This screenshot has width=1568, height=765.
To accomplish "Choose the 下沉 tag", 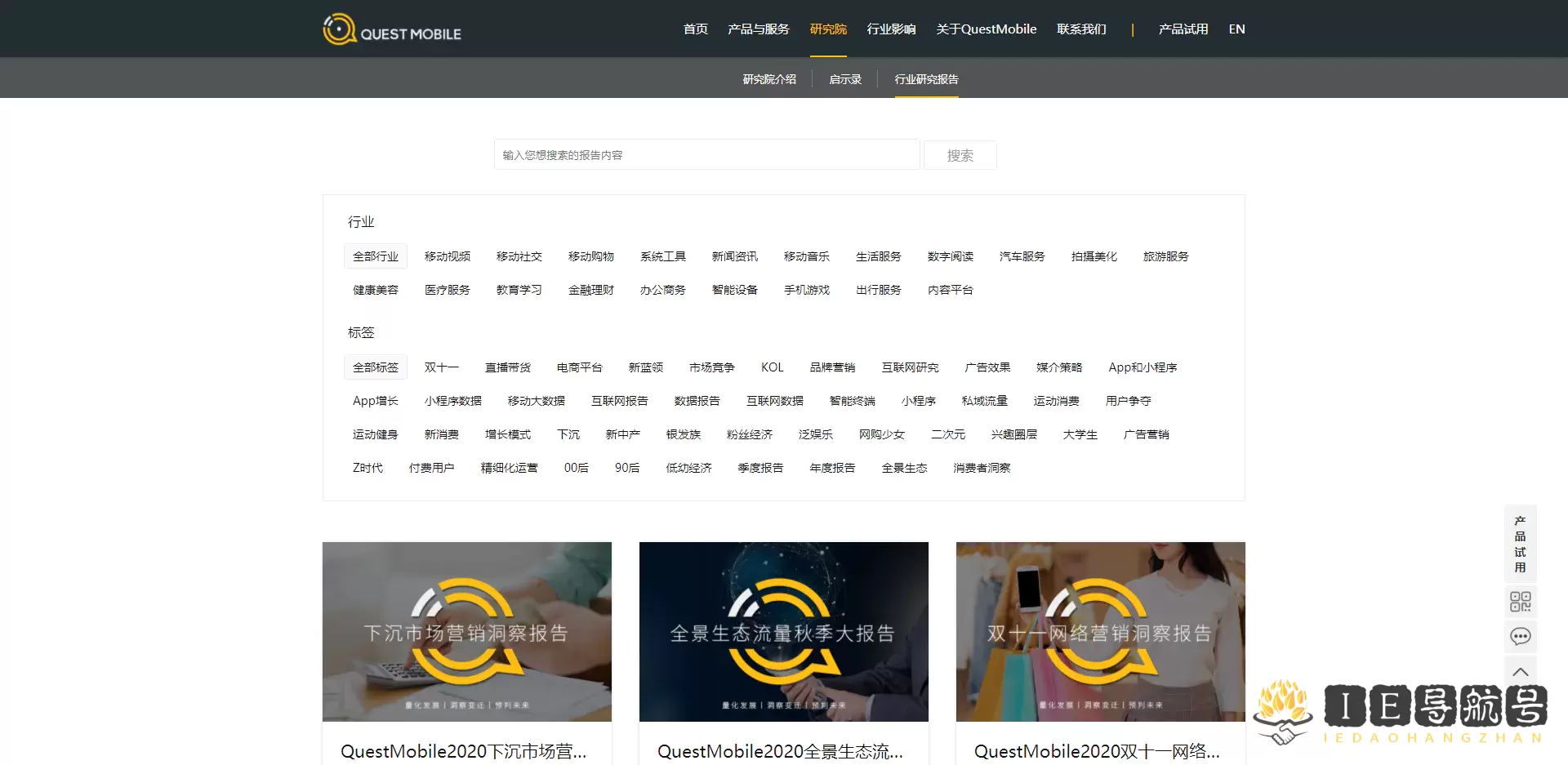I will coord(568,434).
